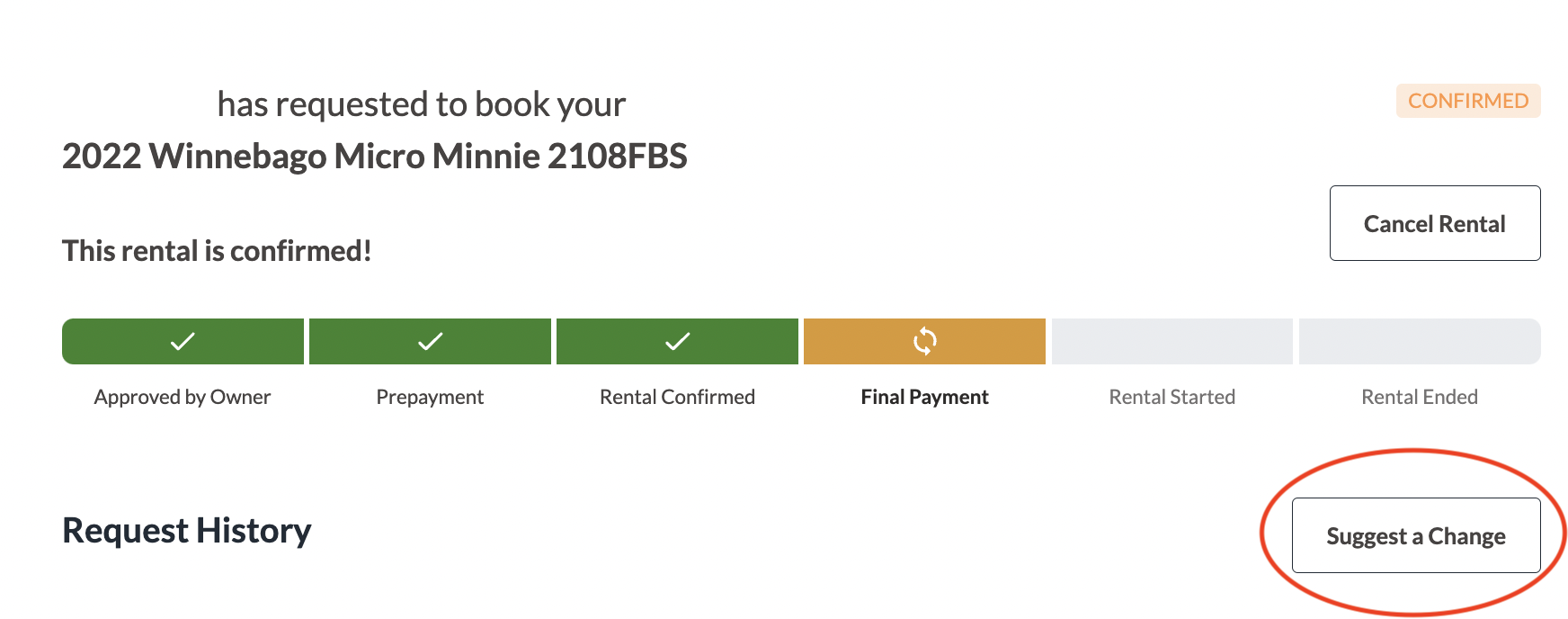This screenshot has width=1568, height=619.
Task: Click the Rental Confirmed step label
Action: [x=677, y=397]
